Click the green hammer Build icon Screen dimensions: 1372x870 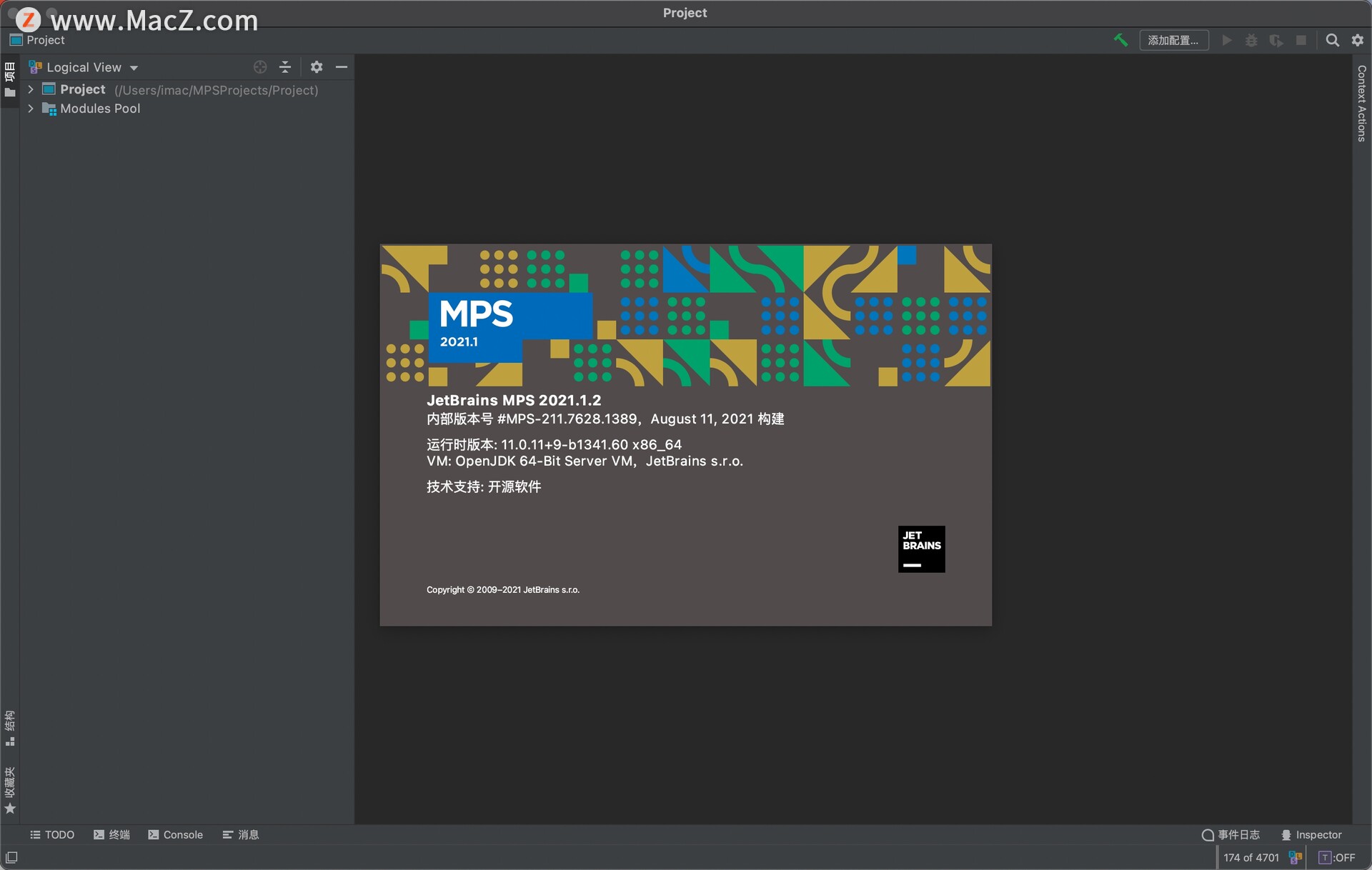(x=1120, y=41)
